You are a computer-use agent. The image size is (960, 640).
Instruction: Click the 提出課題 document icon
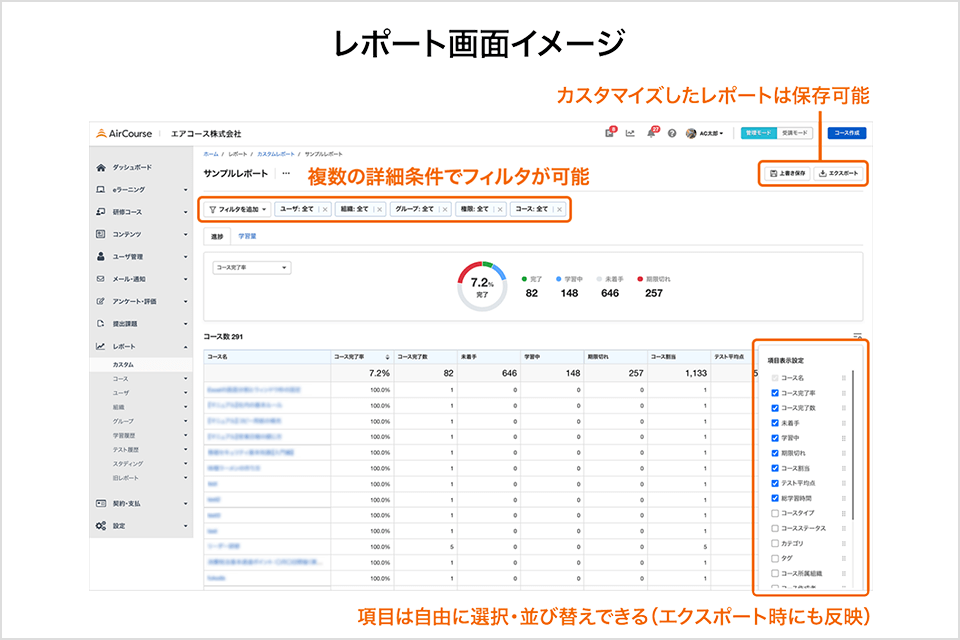(x=101, y=323)
